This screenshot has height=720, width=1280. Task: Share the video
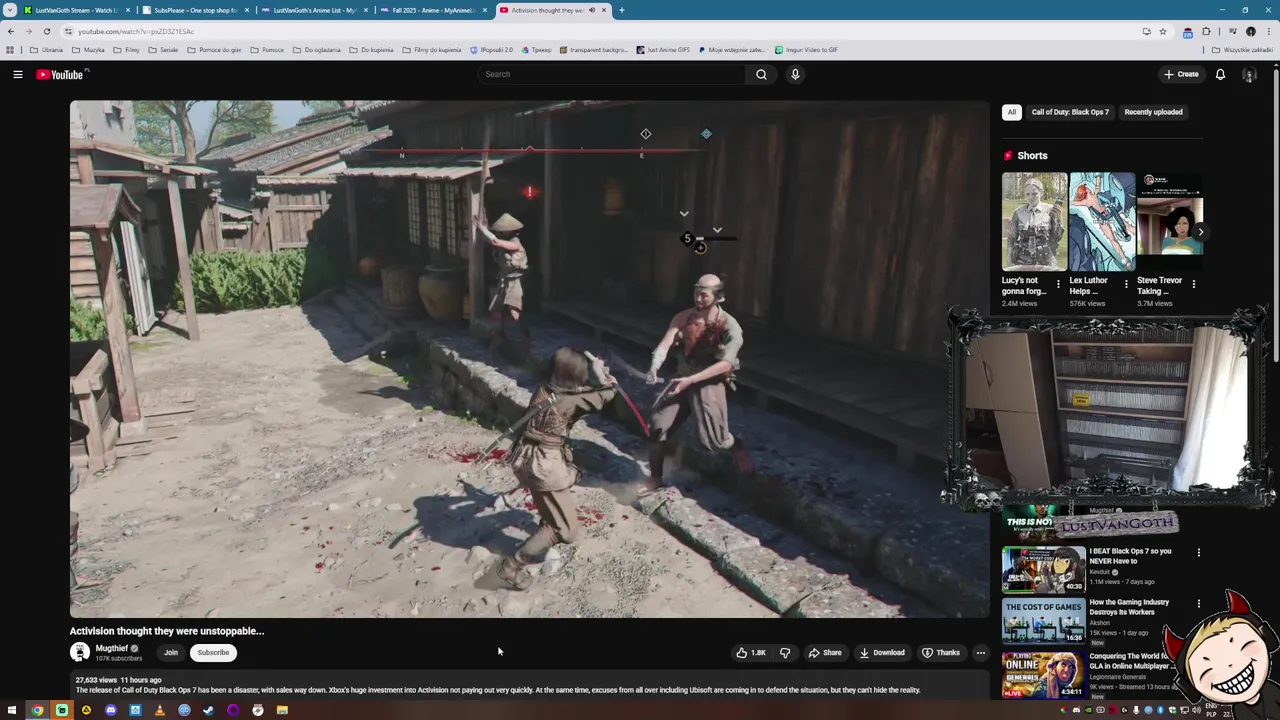pyautogui.click(x=825, y=652)
